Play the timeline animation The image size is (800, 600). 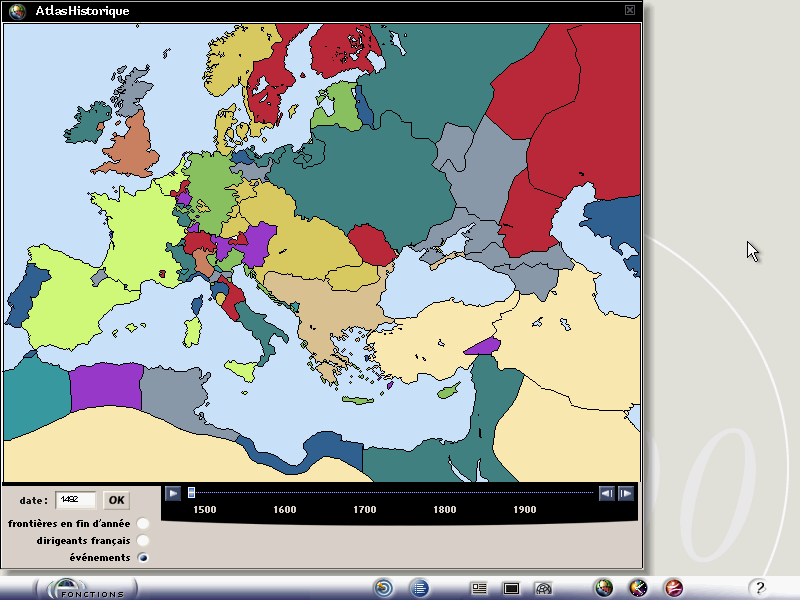173,493
